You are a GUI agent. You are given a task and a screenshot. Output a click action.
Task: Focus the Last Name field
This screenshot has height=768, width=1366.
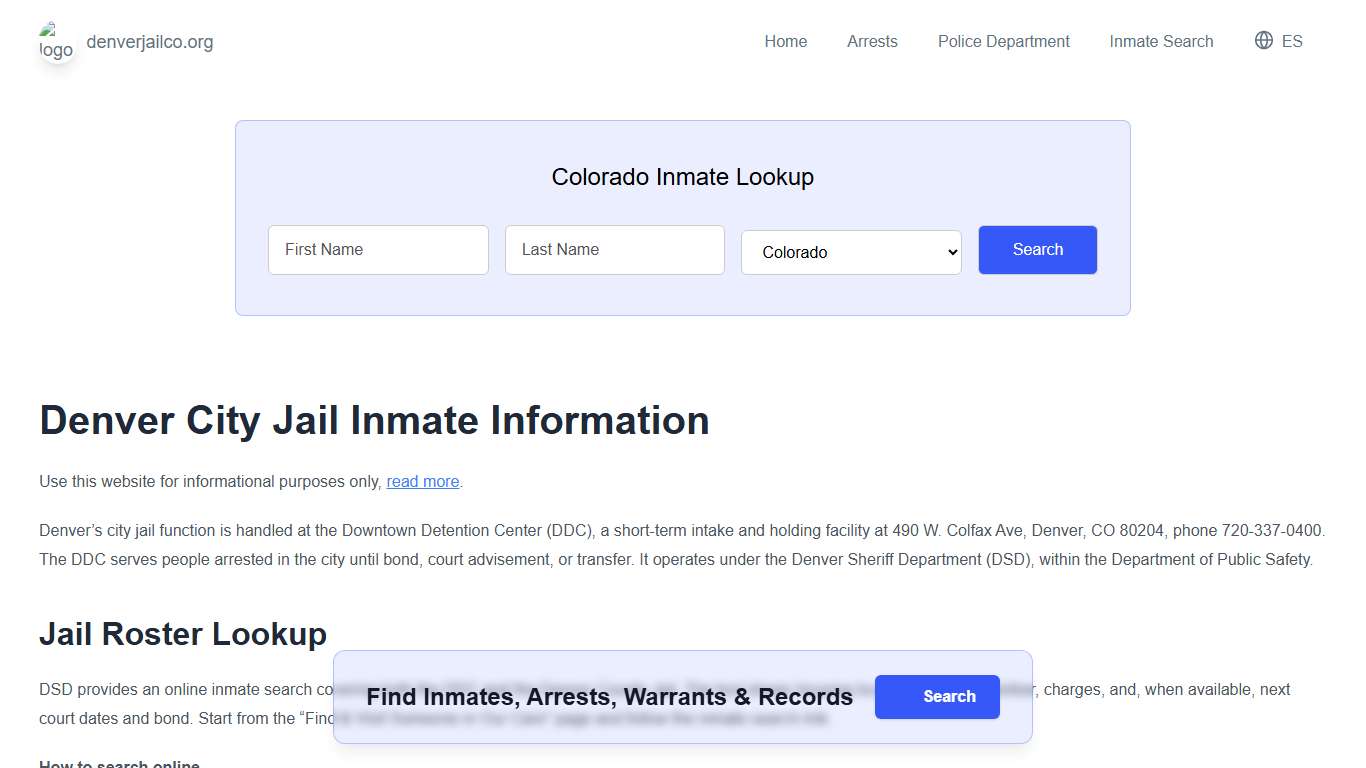(x=615, y=250)
